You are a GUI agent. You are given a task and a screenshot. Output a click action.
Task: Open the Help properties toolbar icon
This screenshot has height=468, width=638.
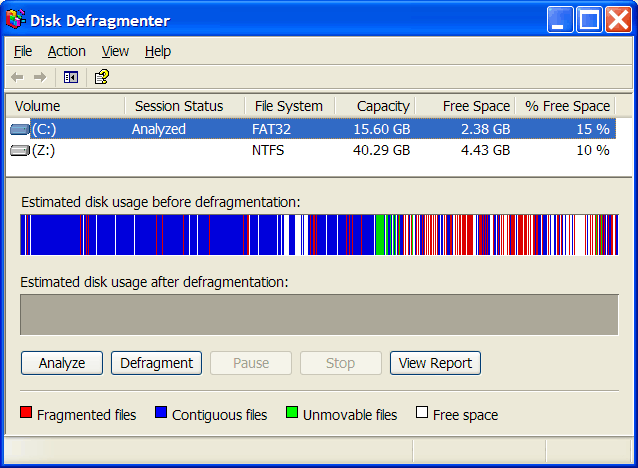pos(102,77)
